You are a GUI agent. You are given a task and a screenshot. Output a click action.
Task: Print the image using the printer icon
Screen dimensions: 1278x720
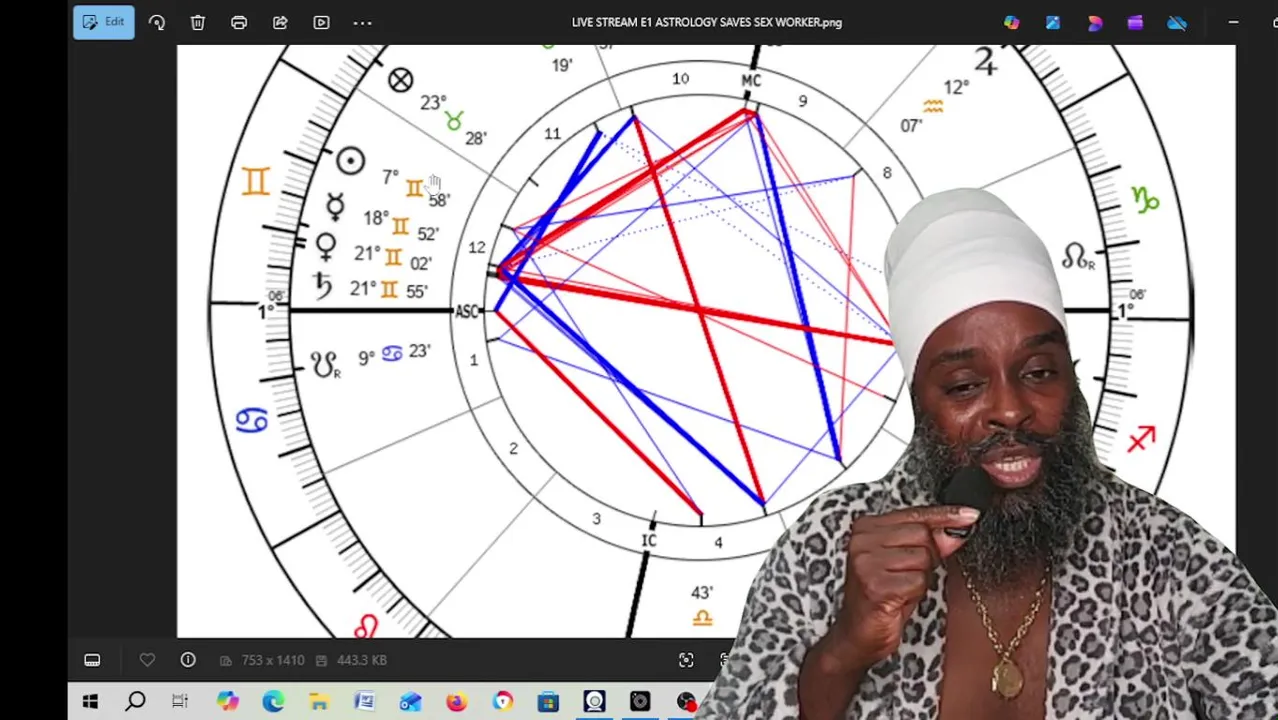click(239, 22)
